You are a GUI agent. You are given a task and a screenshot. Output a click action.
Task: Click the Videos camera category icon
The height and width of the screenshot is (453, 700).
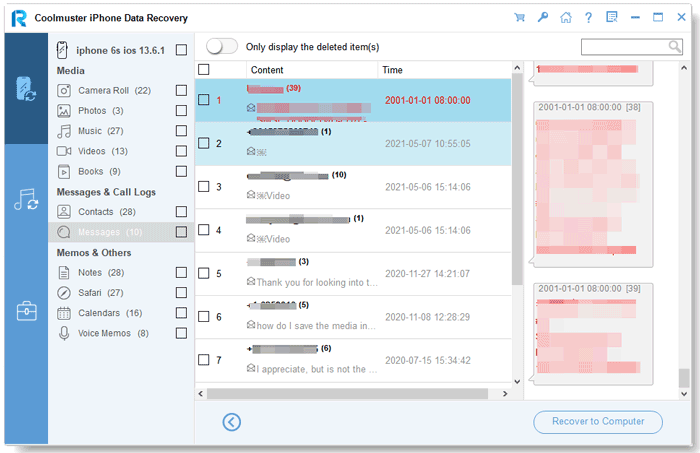point(64,151)
